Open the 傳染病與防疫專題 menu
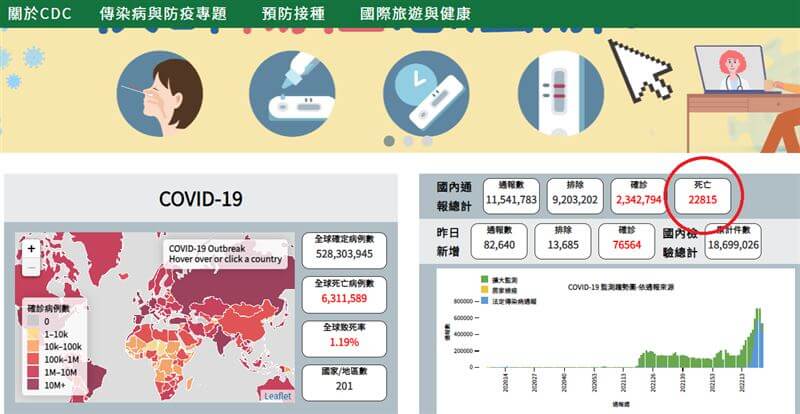 [x=163, y=14]
